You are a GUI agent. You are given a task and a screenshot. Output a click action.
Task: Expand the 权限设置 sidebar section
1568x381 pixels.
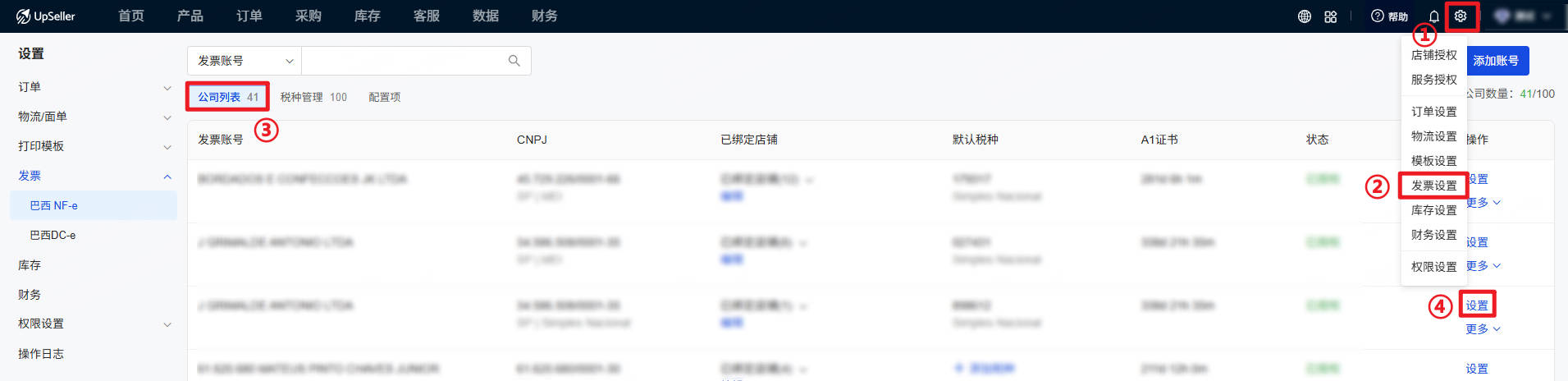click(x=94, y=324)
